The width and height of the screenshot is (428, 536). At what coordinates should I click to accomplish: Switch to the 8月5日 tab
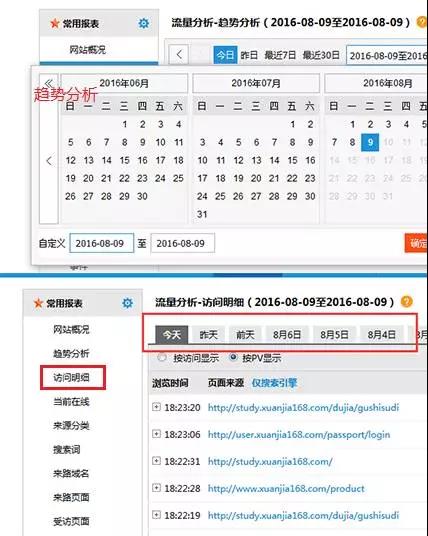click(x=334, y=334)
